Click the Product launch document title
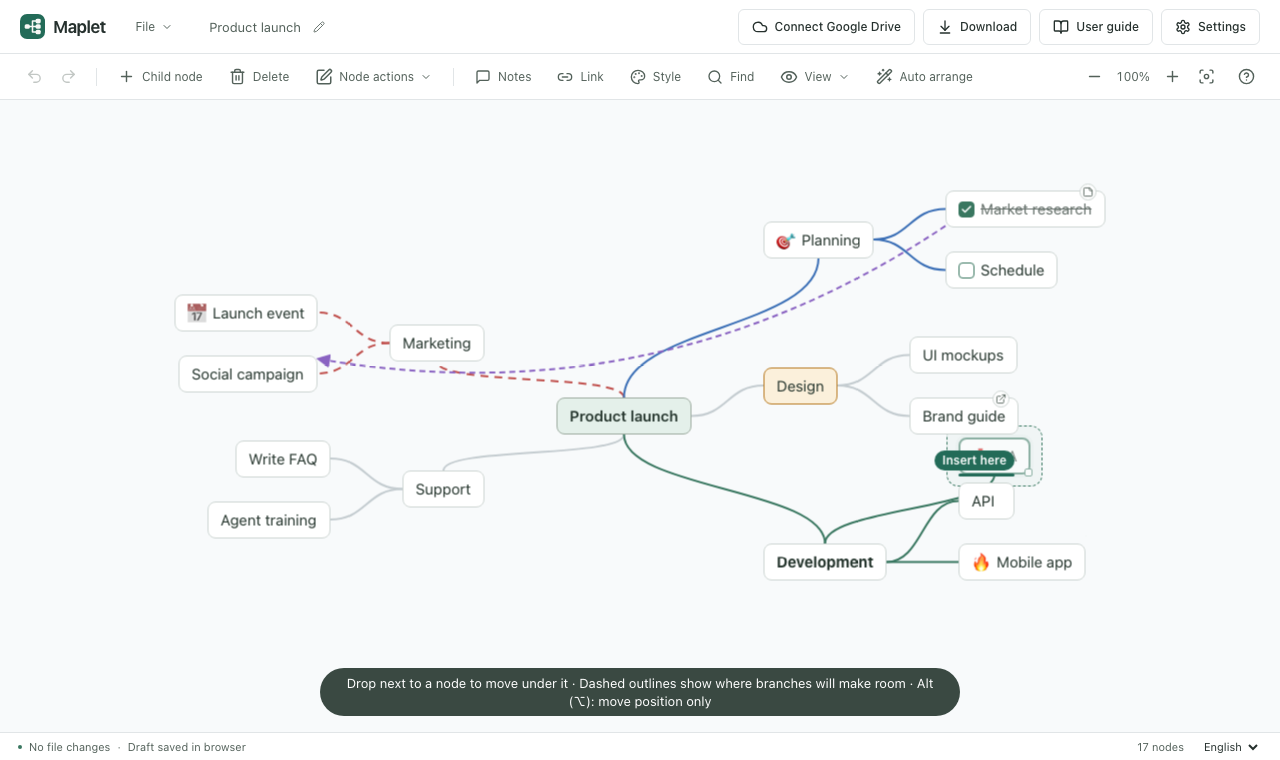This screenshot has width=1280, height=760. pyautogui.click(x=255, y=27)
